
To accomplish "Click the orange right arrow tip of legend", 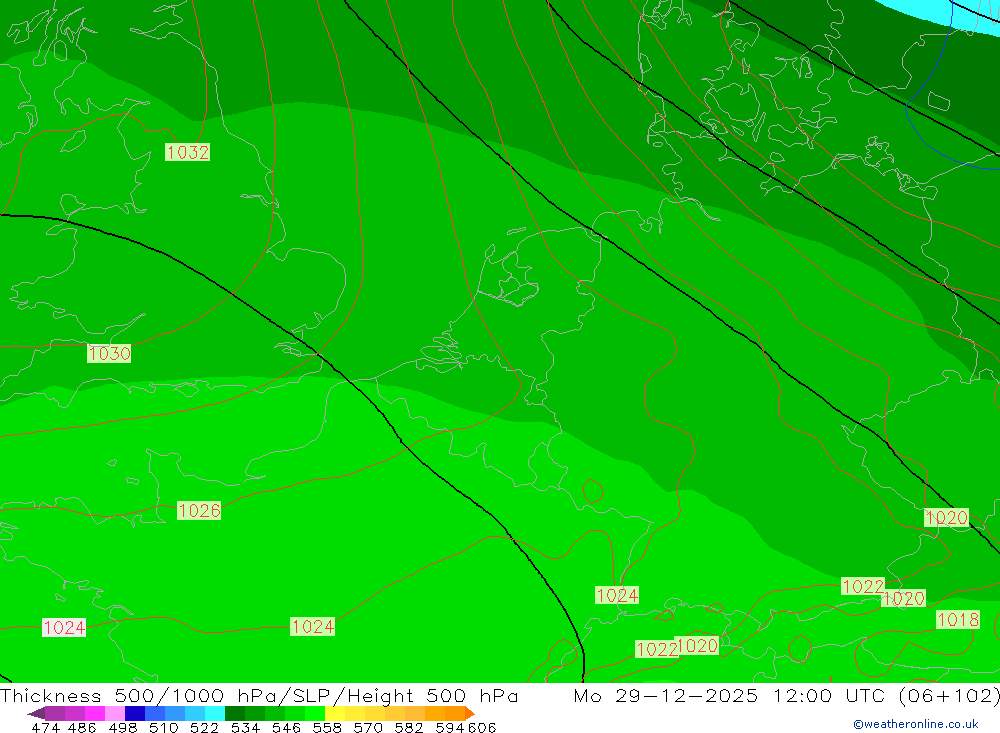I will click(x=469, y=713).
